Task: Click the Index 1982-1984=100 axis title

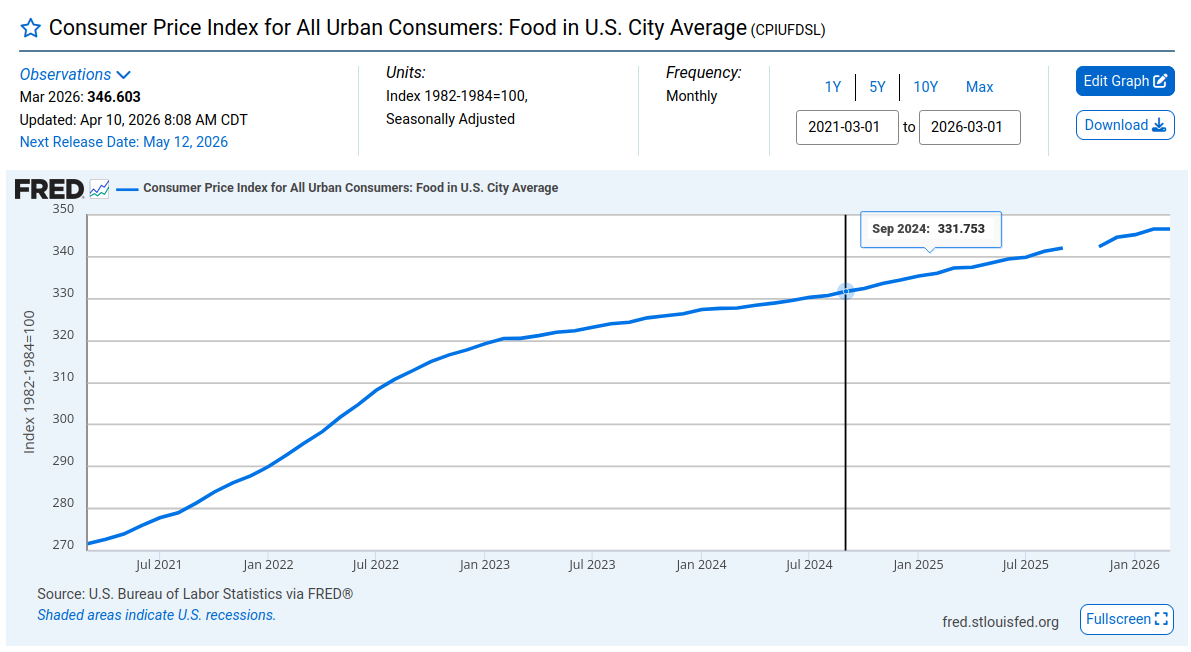Action: point(30,382)
